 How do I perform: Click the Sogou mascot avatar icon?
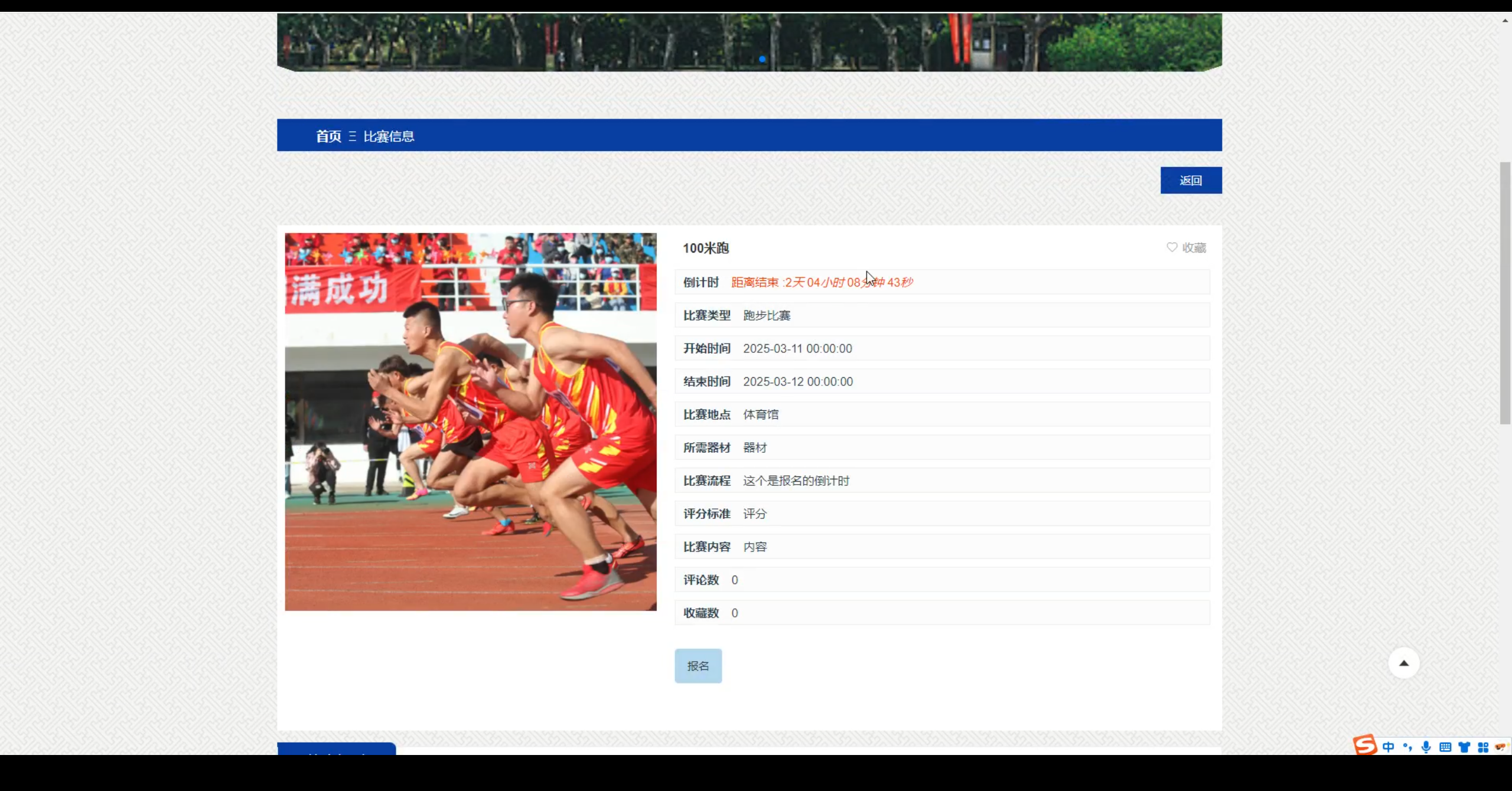coord(1501,747)
